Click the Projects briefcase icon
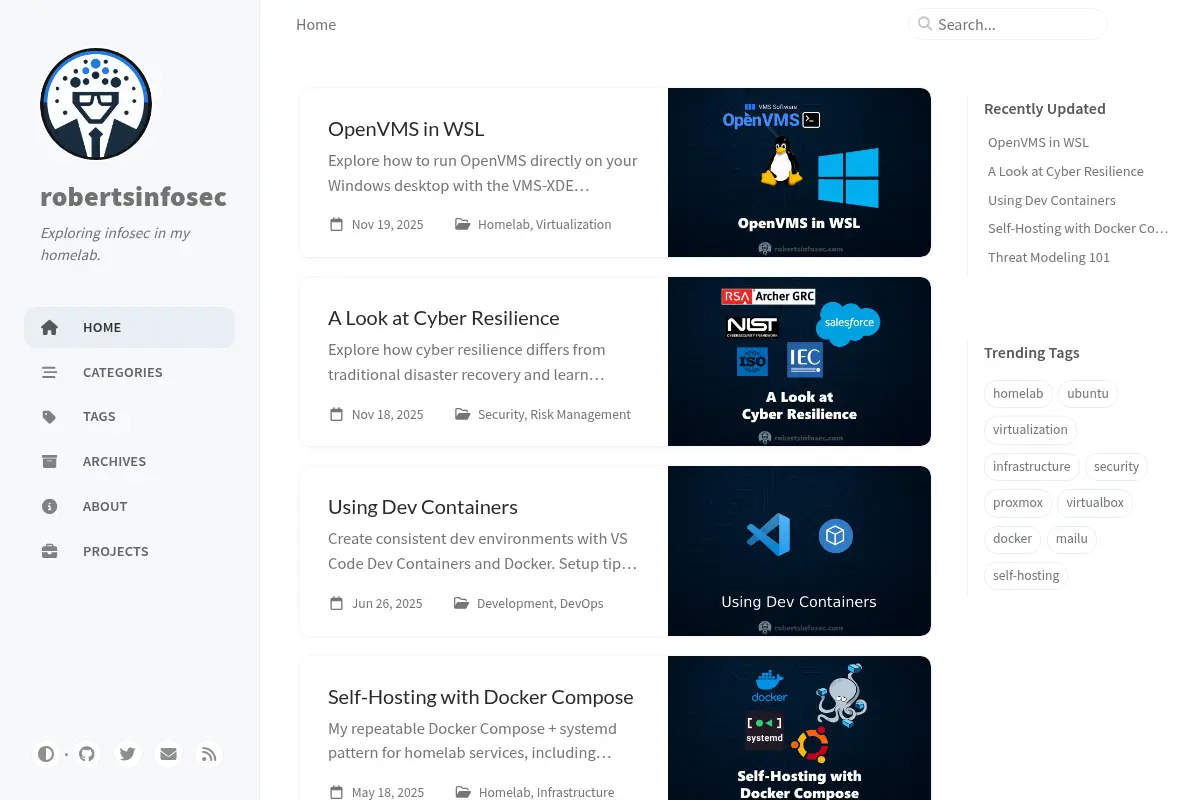 click(x=49, y=551)
